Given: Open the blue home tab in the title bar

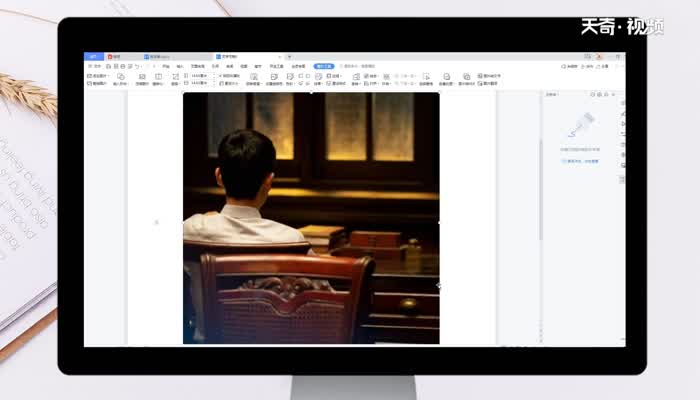Looking at the screenshot, I should point(94,57).
